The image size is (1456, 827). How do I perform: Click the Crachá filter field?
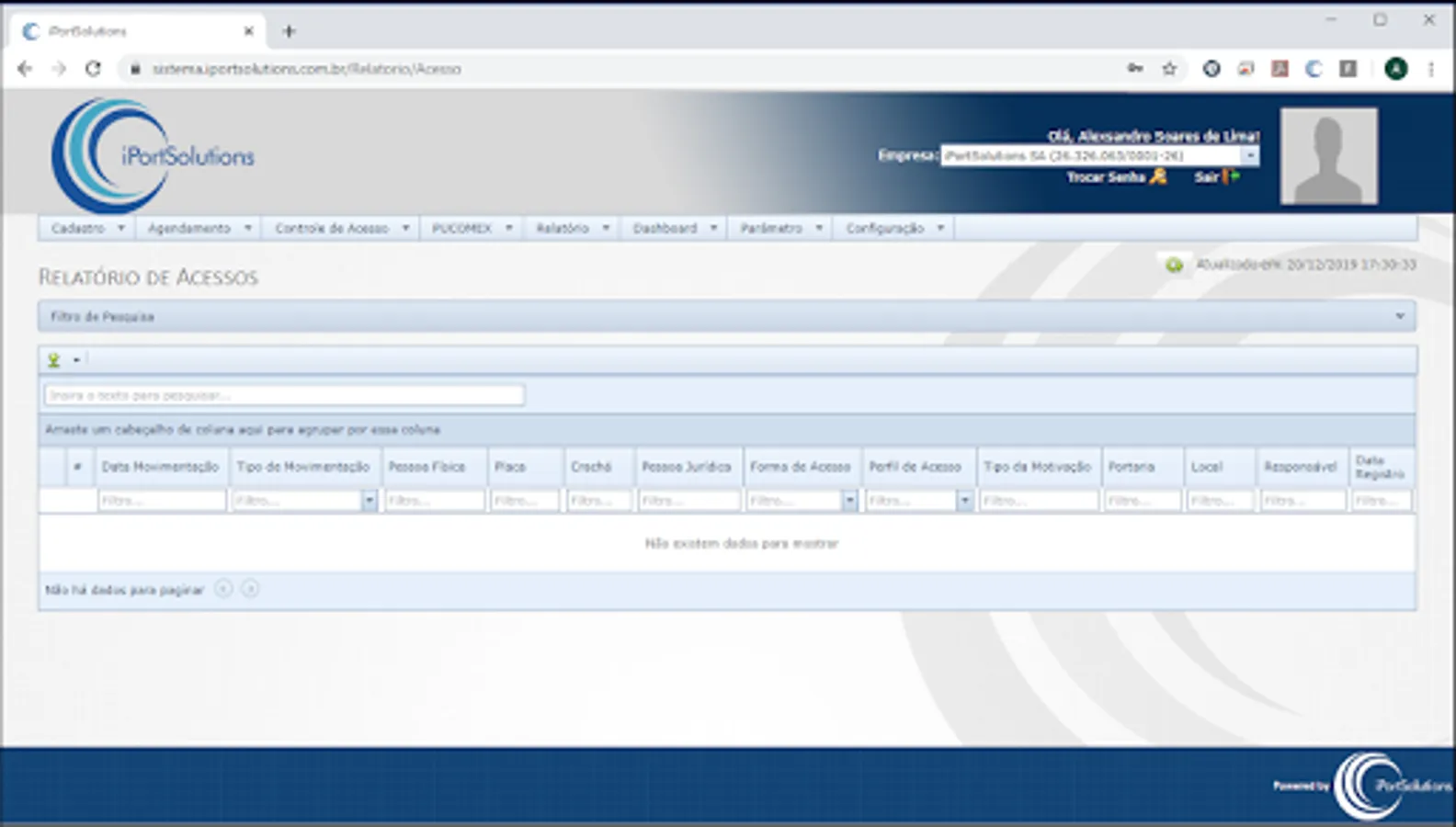(x=598, y=501)
